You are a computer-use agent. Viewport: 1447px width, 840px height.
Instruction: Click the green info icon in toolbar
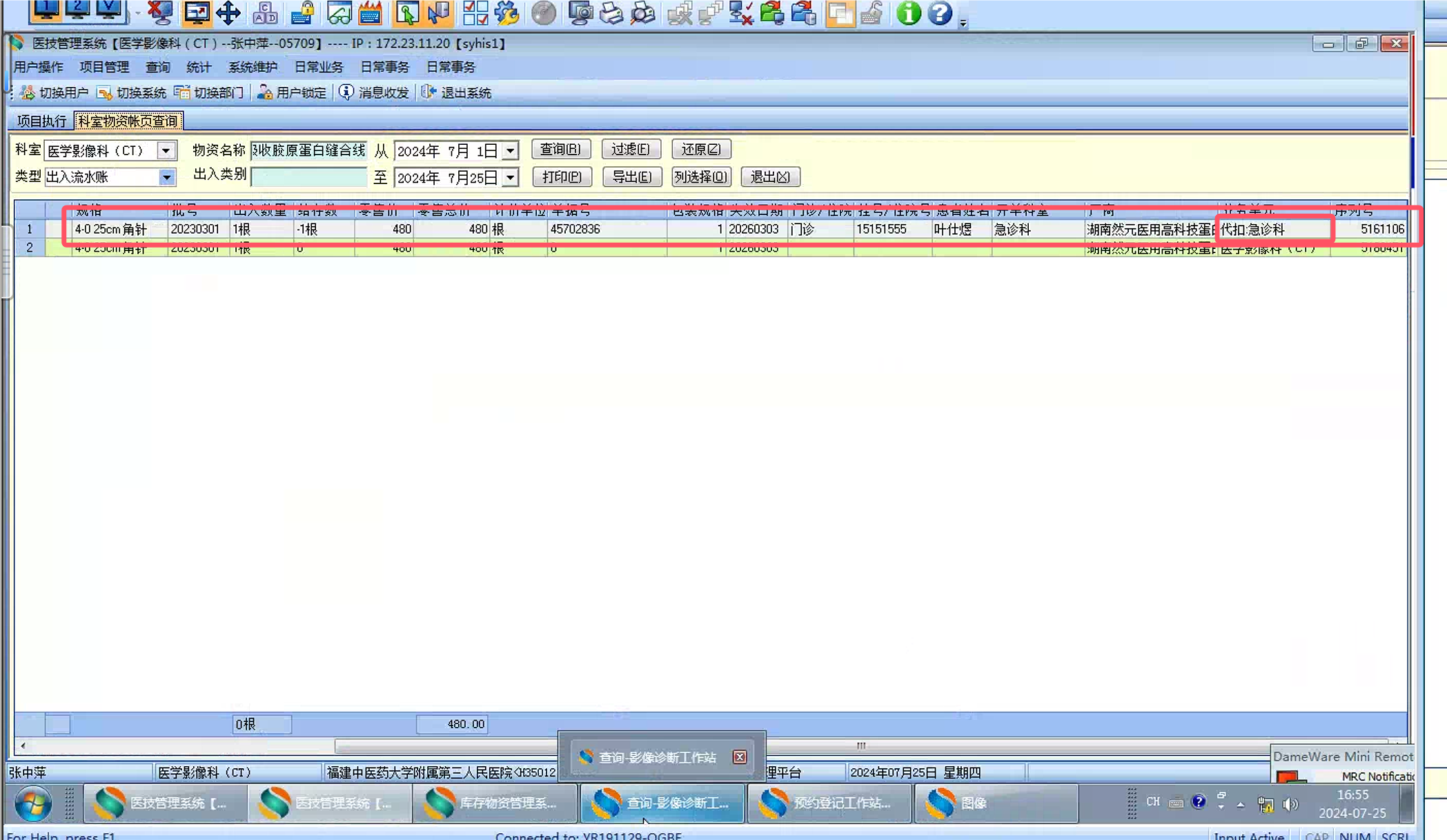click(x=908, y=12)
